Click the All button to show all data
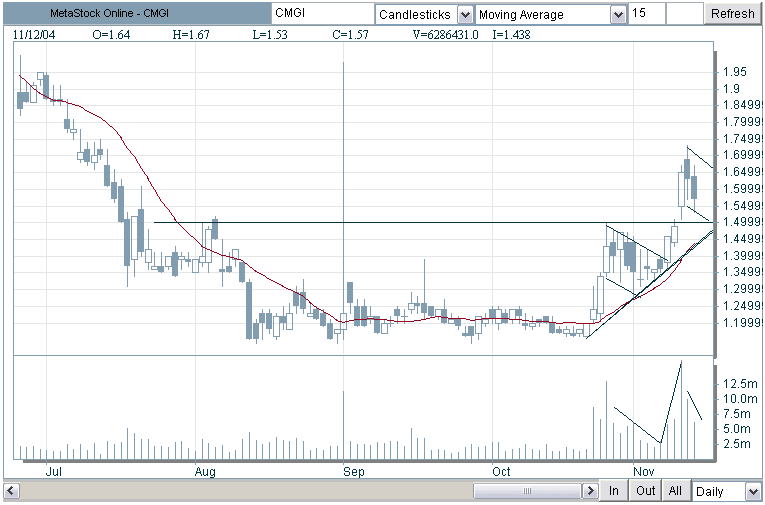Image resolution: width=765 pixels, height=505 pixels. pyautogui.click(x=675, y=490)
